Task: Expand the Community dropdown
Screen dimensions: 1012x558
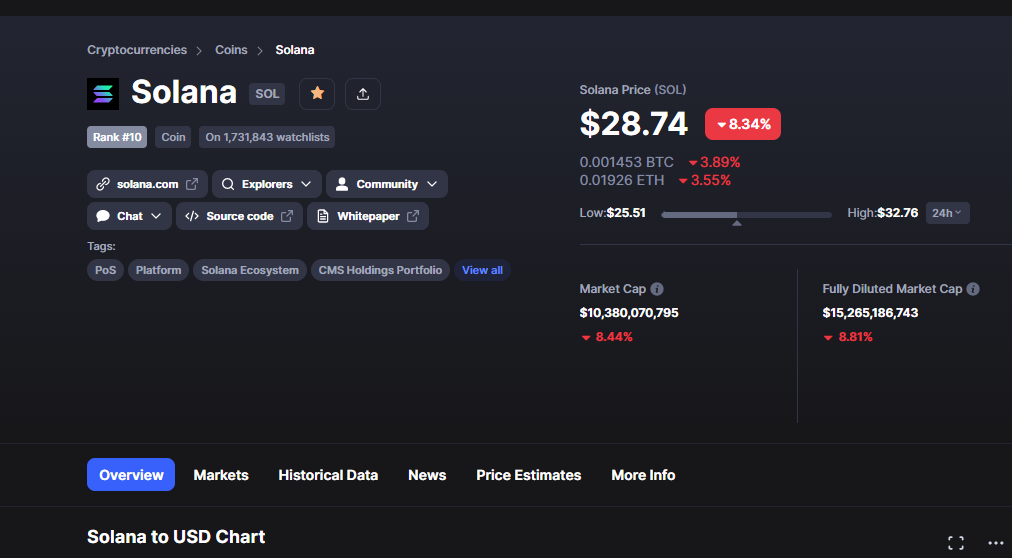Action: click(387, 184)
